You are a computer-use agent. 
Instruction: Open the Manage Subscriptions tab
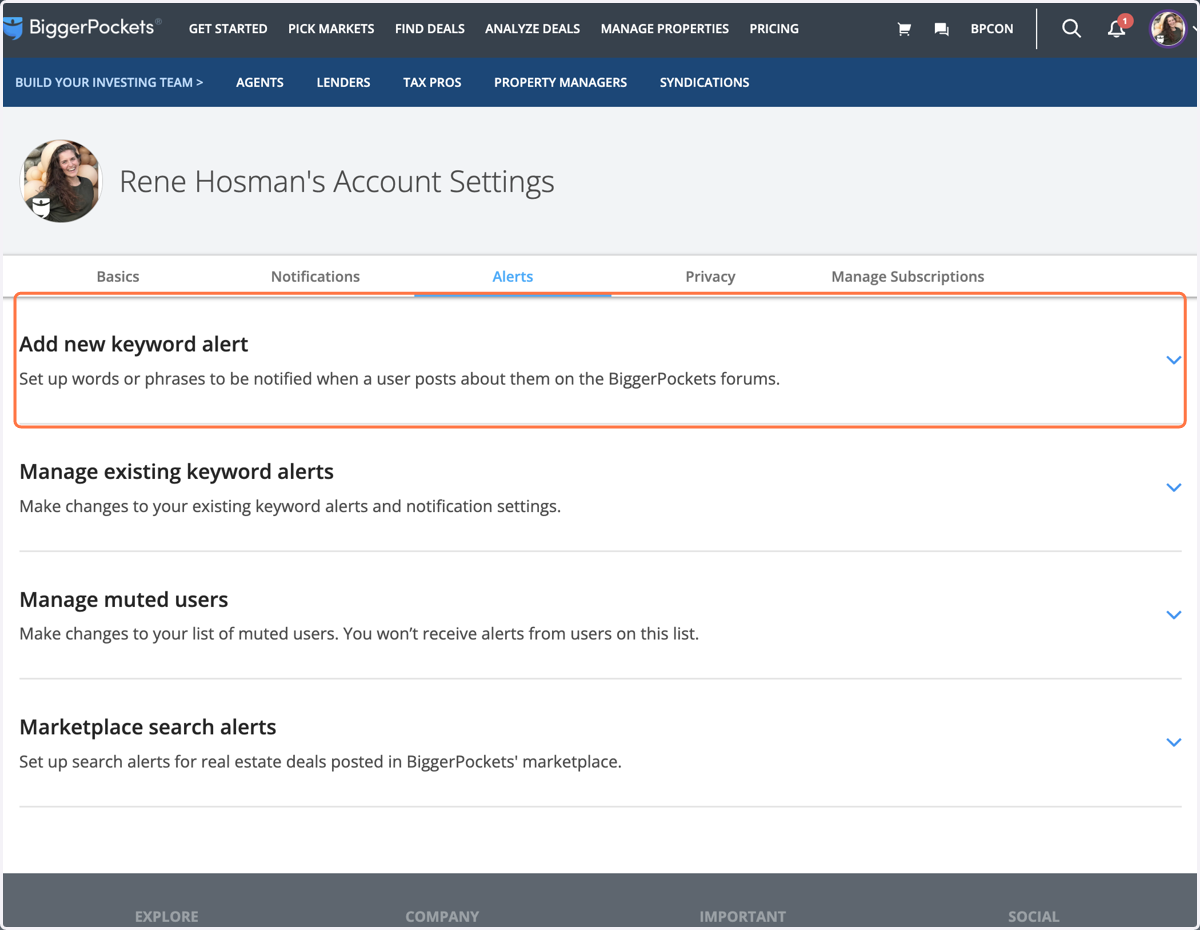(x=908, y=276)
